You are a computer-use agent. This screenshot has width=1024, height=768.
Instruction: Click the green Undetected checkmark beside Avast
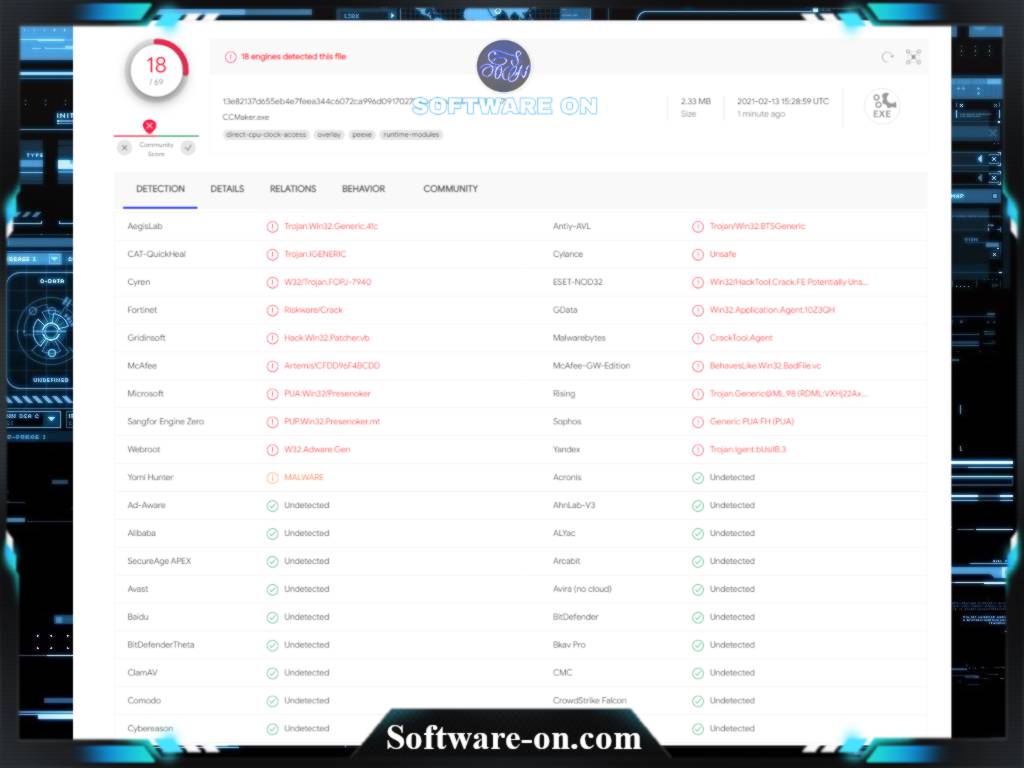point(271,589)
